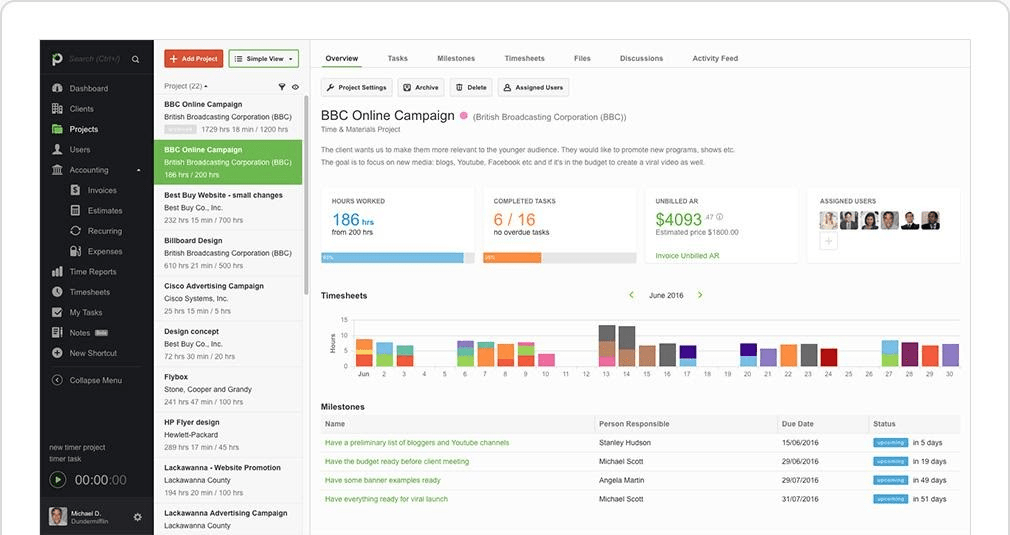Click the info icon beside Unbilled AR amount
Screen dimensions: 1010x535
coord(719,217)
